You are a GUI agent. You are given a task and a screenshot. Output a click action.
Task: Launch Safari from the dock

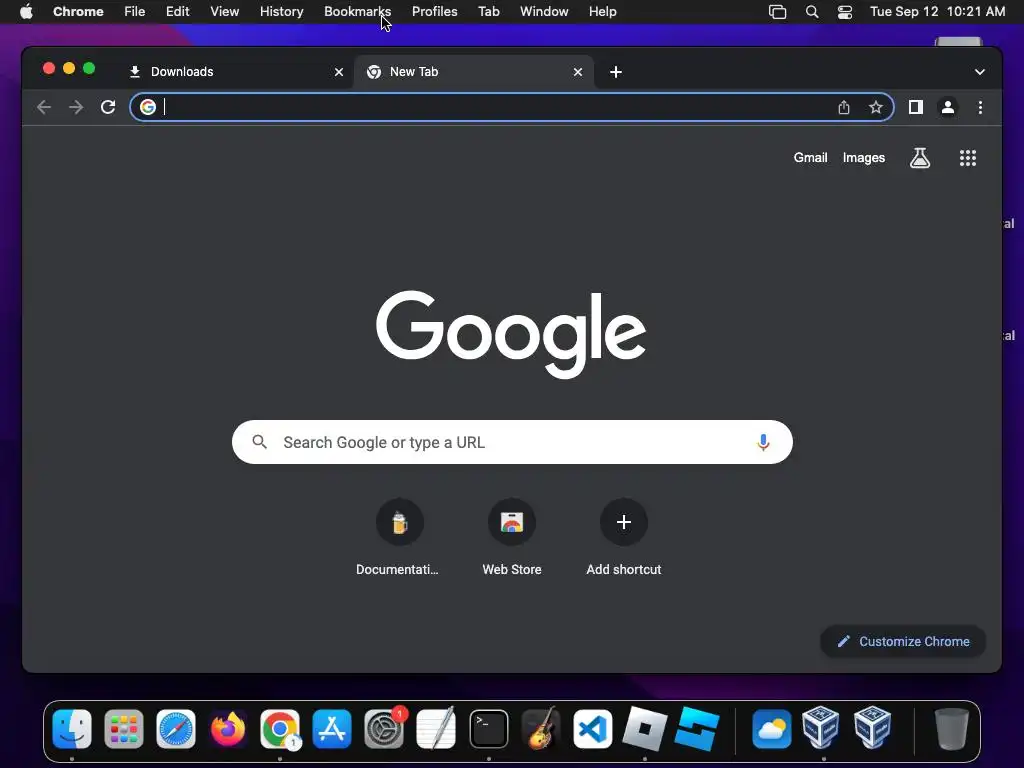176,728
